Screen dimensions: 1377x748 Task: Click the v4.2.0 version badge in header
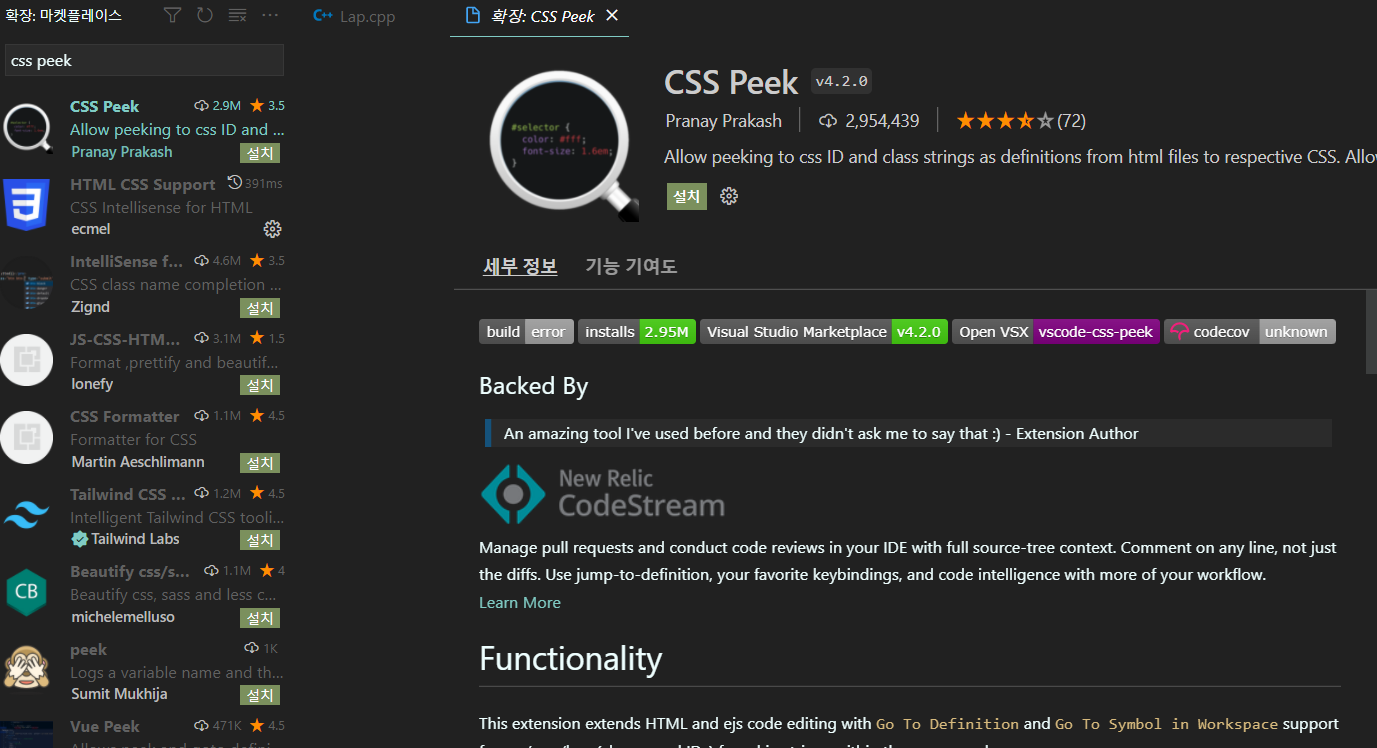coord(842,82)
